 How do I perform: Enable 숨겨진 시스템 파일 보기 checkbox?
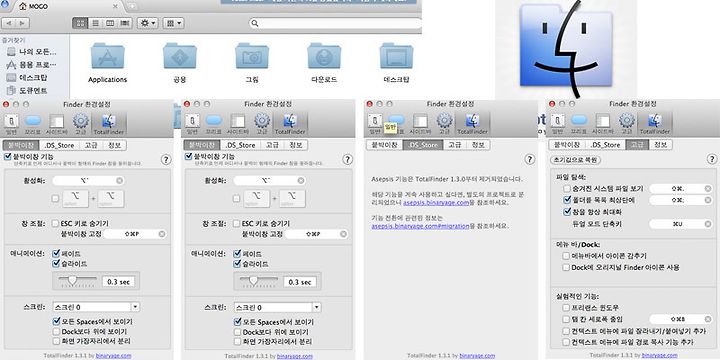pyautogui.click(x=567, y=188)
